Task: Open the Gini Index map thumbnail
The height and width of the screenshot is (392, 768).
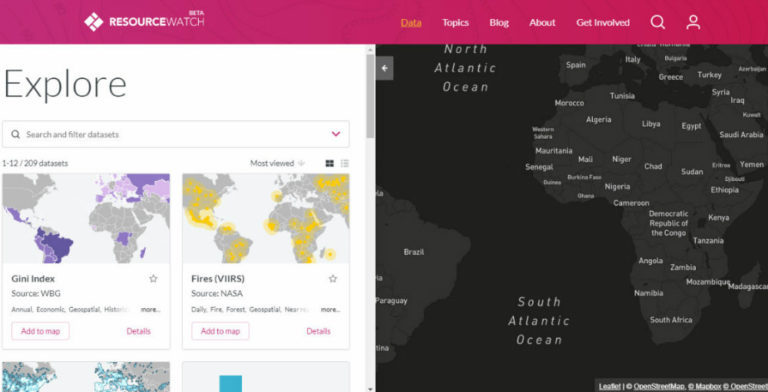Action: (86, 219)
